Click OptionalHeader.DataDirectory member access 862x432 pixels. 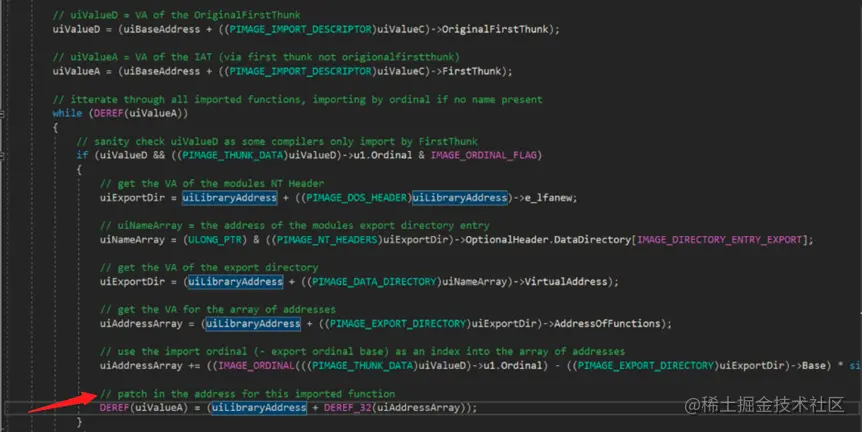(x=548, y=240)
